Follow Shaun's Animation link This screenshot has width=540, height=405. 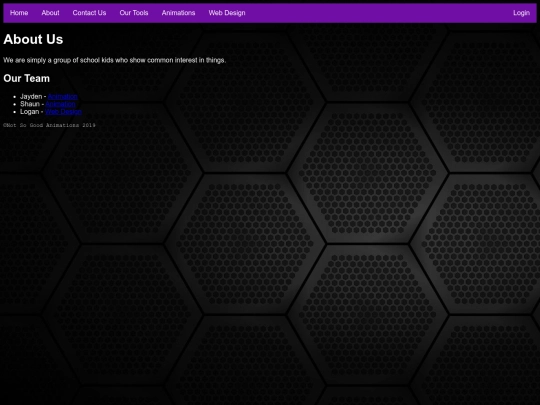60,104
